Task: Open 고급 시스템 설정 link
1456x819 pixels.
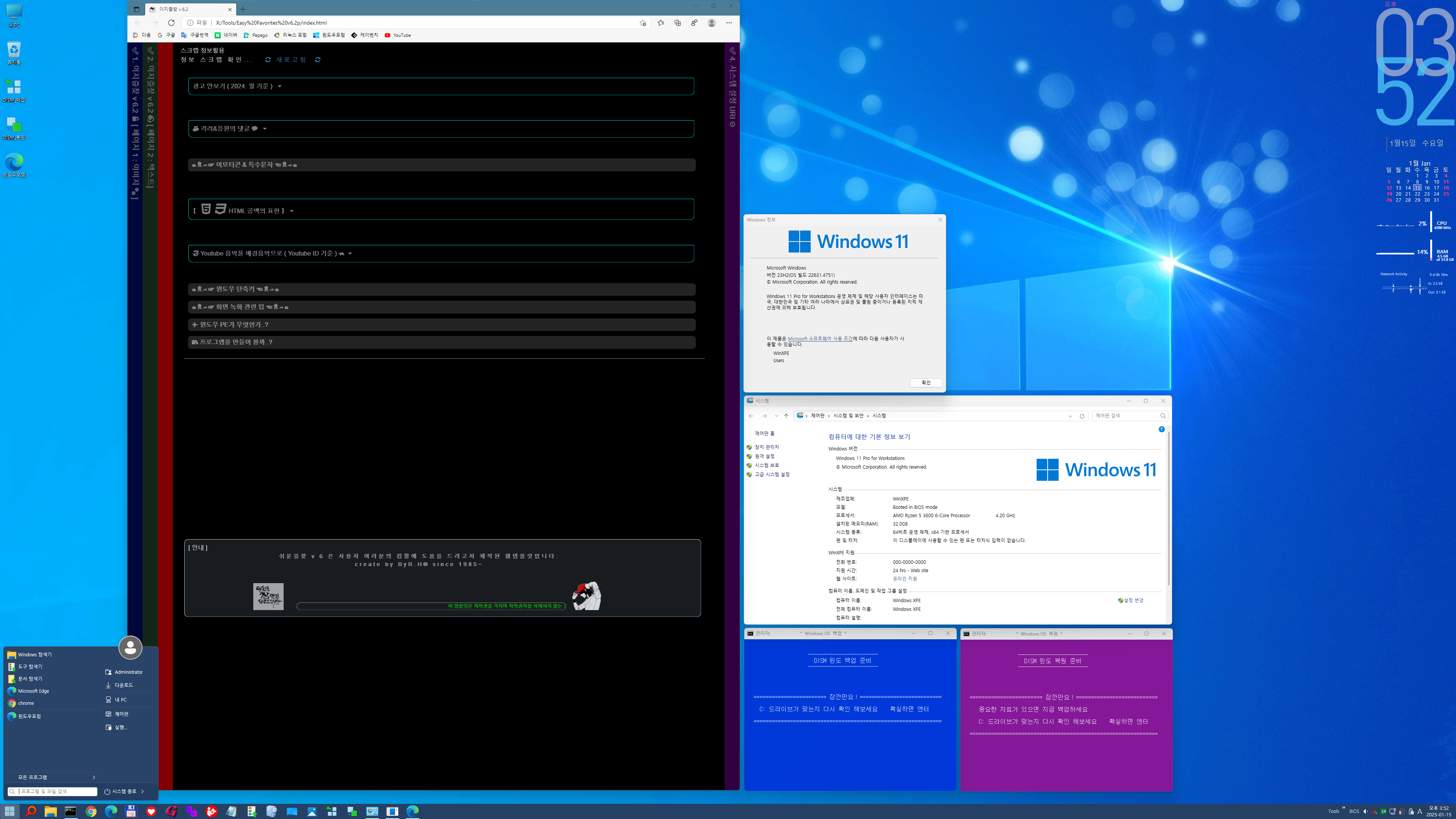Action: (x=772, y=474)
